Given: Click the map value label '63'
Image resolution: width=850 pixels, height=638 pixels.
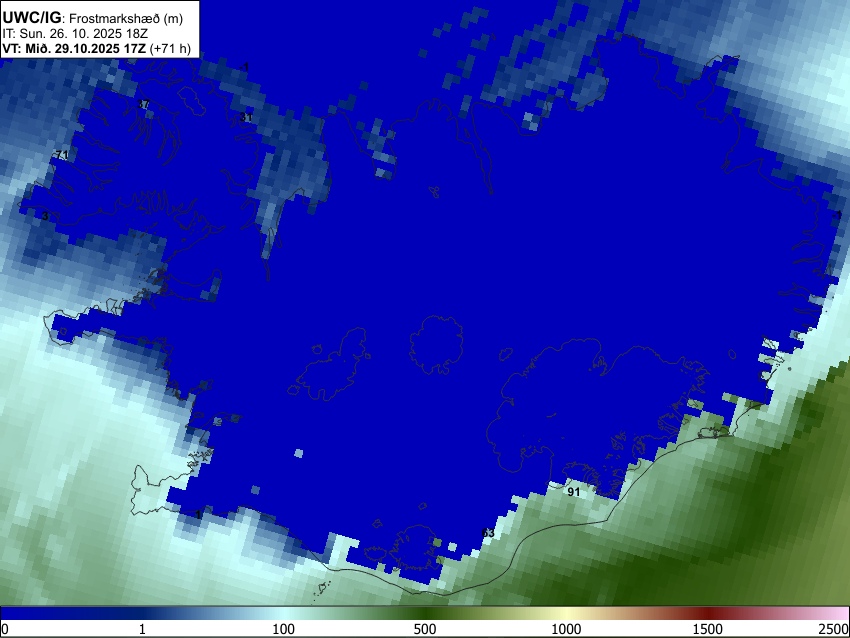Looking at the screenshot, I should click(488, 533).
